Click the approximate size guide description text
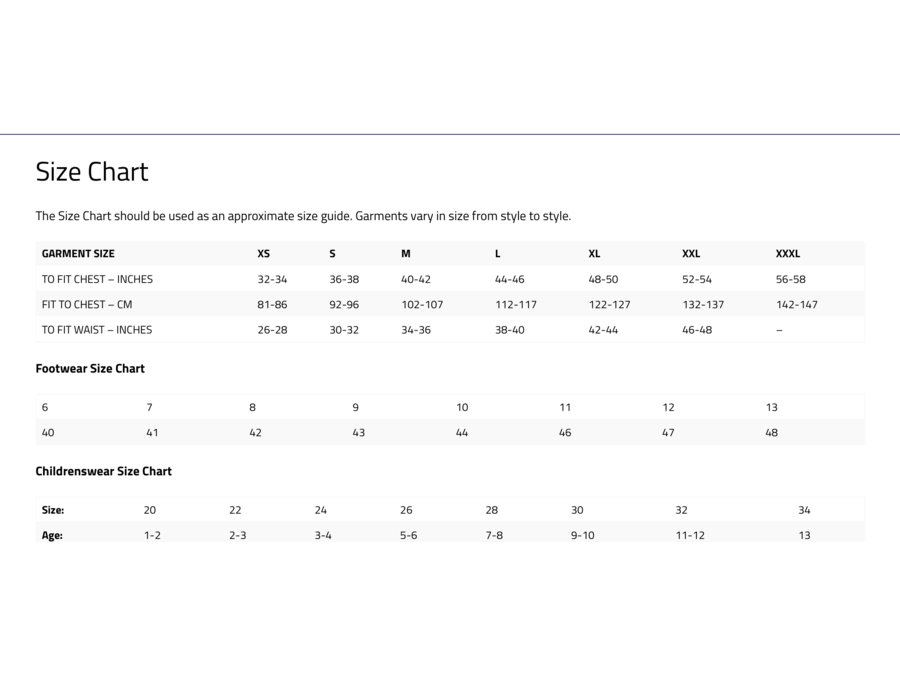This screenshot has height=675, width=900. [x=303, y=216]
